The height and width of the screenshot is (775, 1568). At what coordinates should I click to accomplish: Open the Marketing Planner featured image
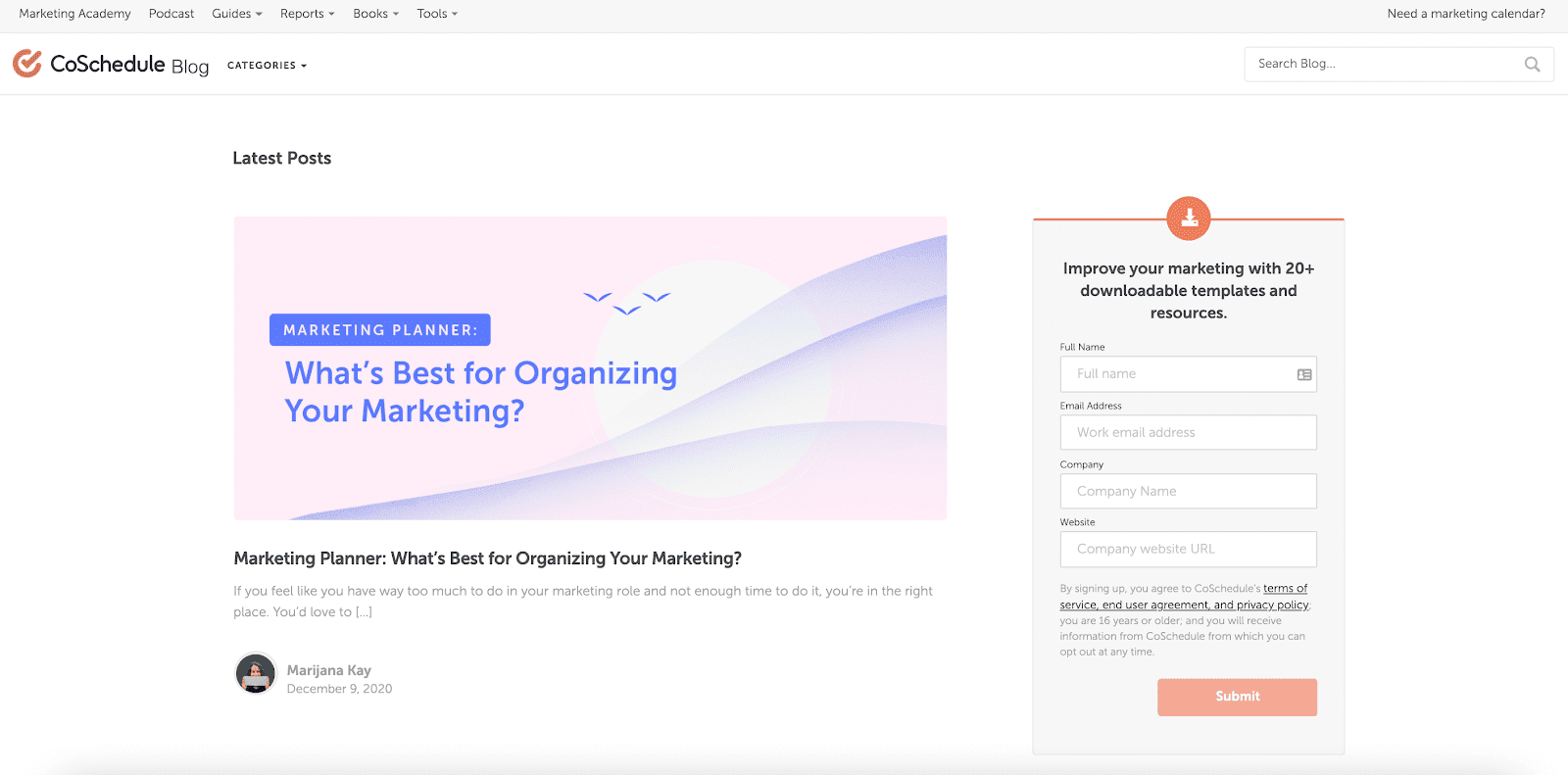point(590,368)
